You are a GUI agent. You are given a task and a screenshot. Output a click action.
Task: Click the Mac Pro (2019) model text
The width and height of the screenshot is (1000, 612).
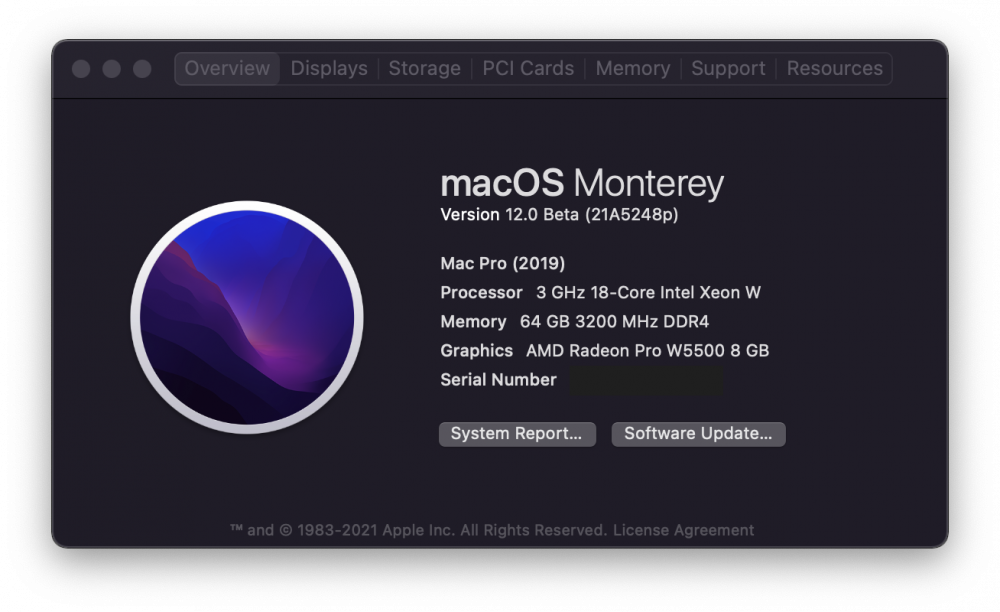coord(503,263)
